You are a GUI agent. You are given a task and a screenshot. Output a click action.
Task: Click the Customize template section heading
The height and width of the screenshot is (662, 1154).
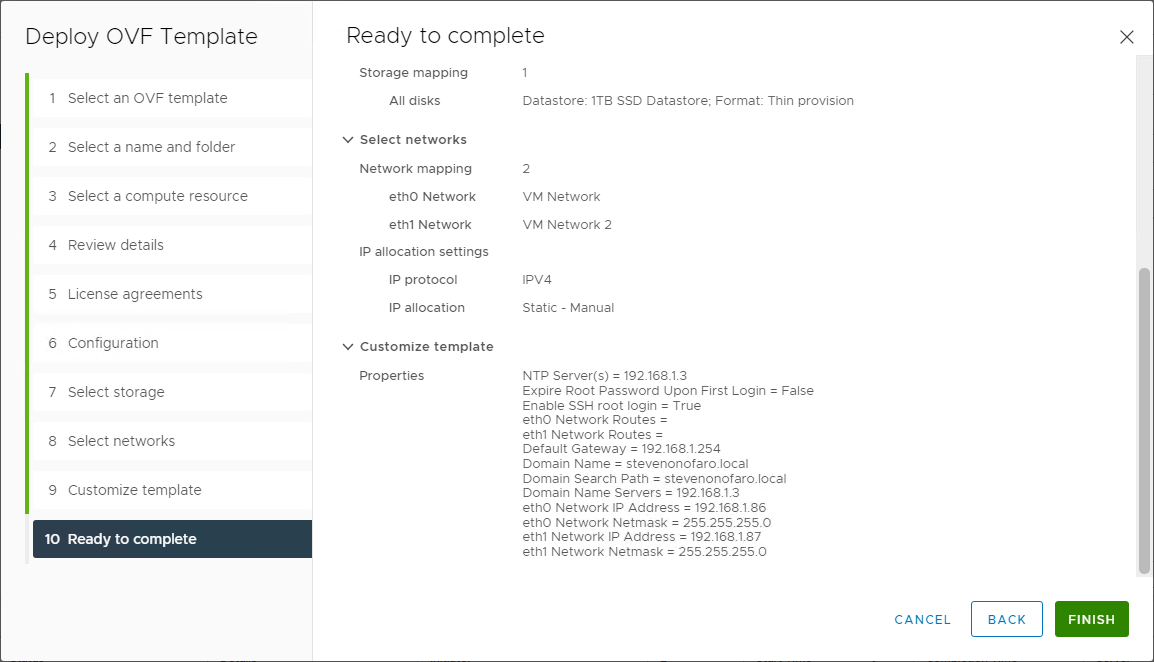426,347
